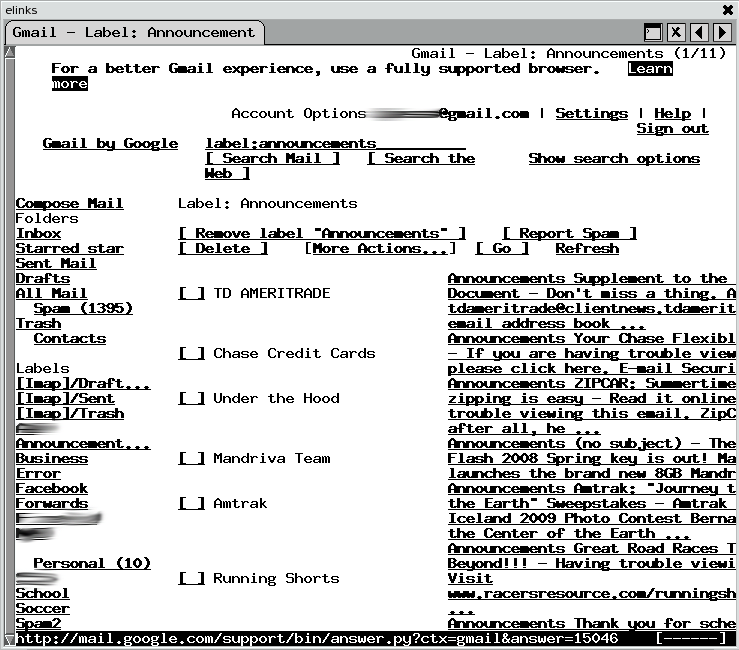Open the Contacts link
Viewport: 739px width, 650px height.
[70, 338]
